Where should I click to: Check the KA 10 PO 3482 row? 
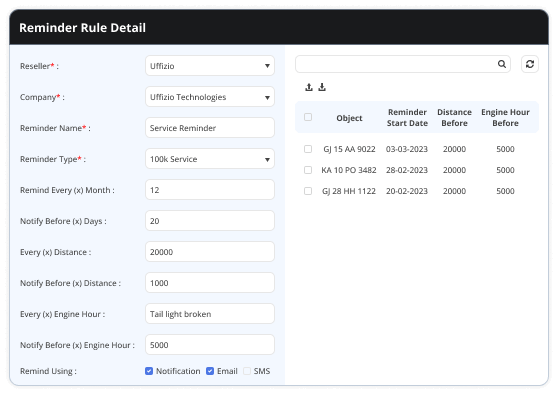tap(308, 170)
